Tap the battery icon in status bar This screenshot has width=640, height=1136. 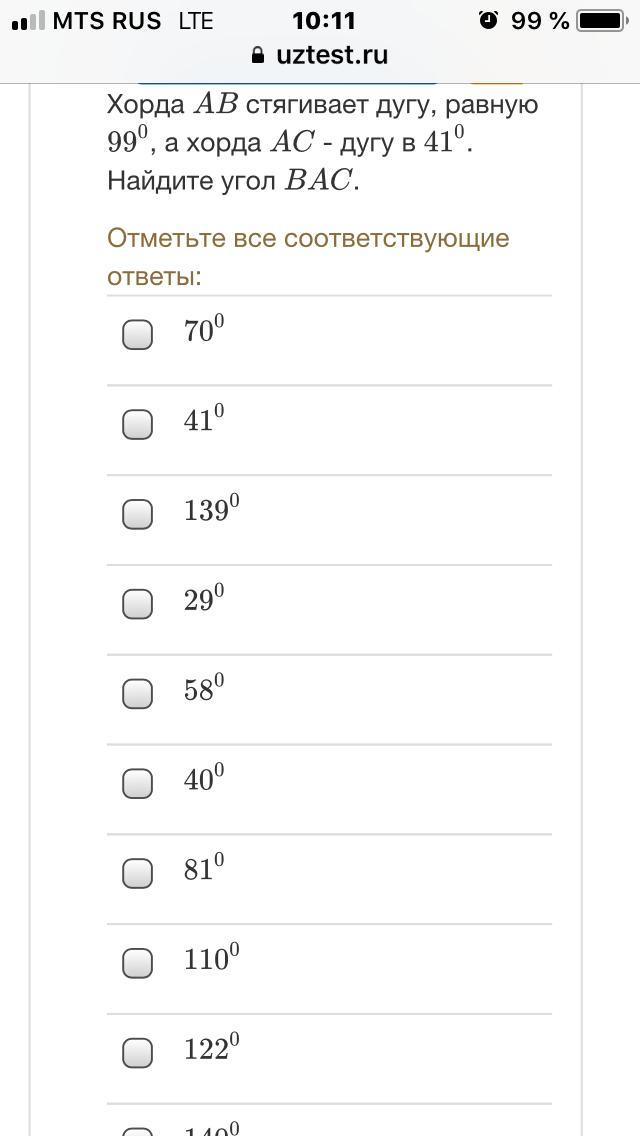pos(601,20)
